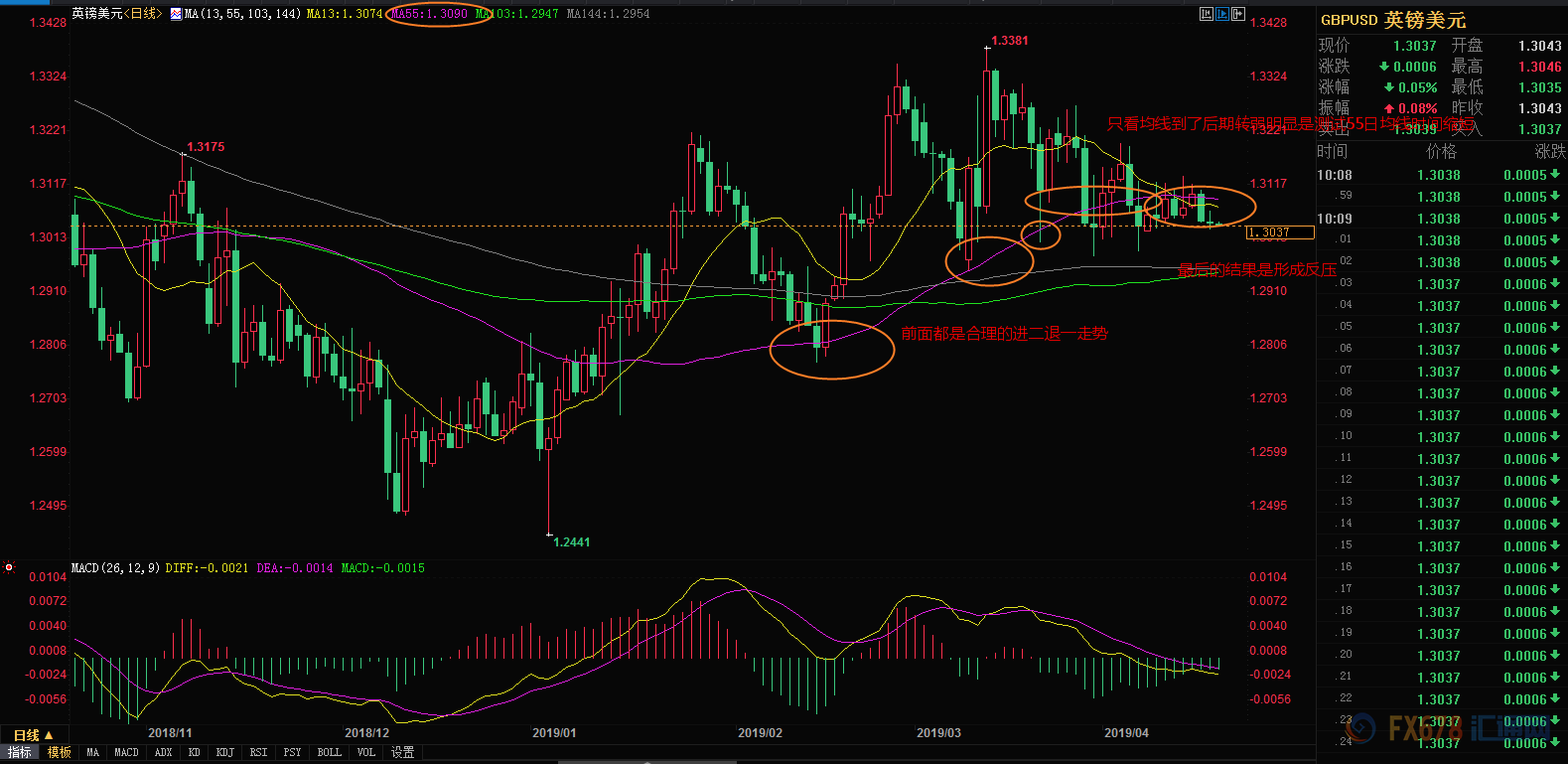Screen dimensions: 1568x764
Task: Click the 涨幅 value 0.05%
Action: click(1417, 87)
